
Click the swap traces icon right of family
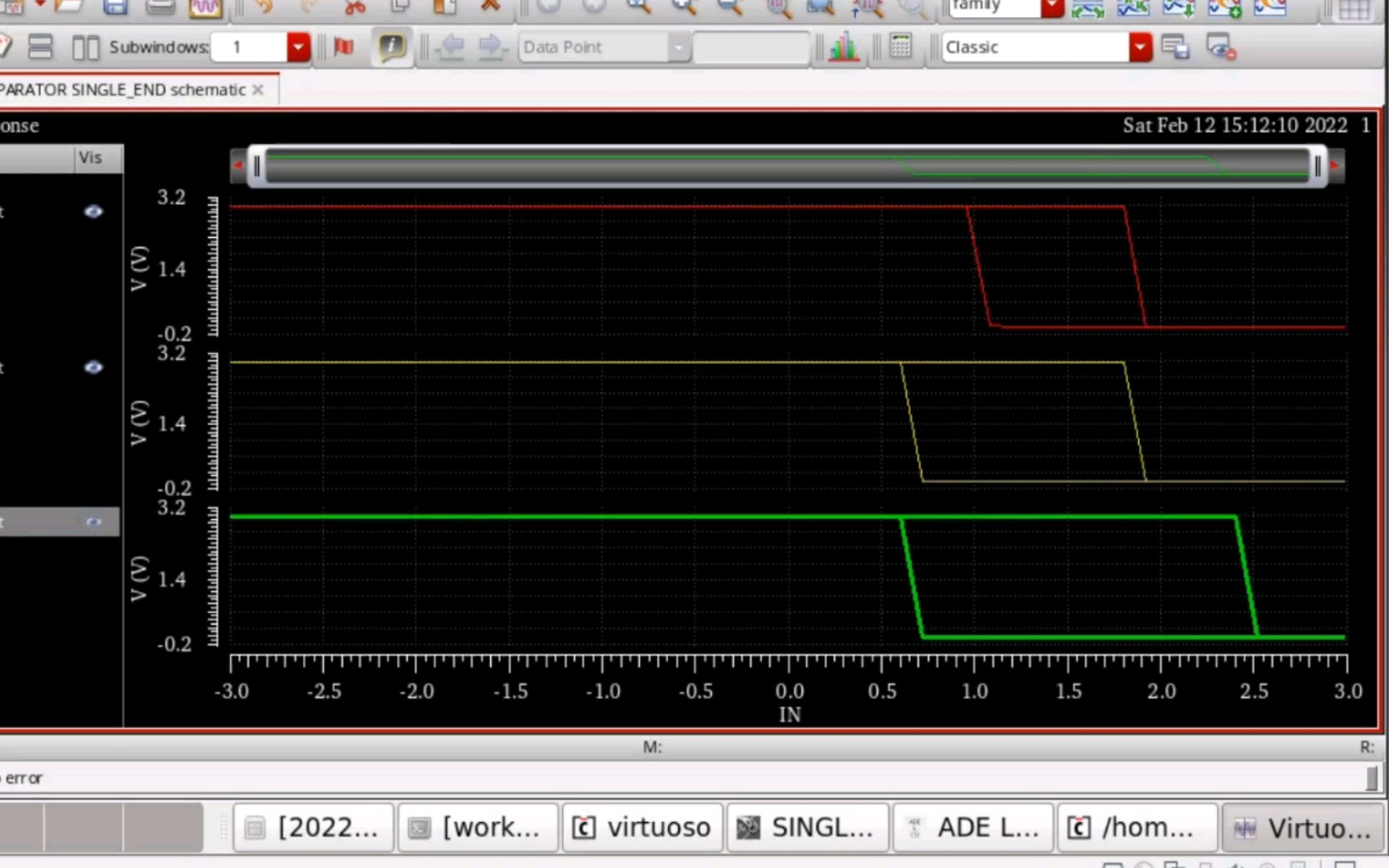[x=1088, y=7]
